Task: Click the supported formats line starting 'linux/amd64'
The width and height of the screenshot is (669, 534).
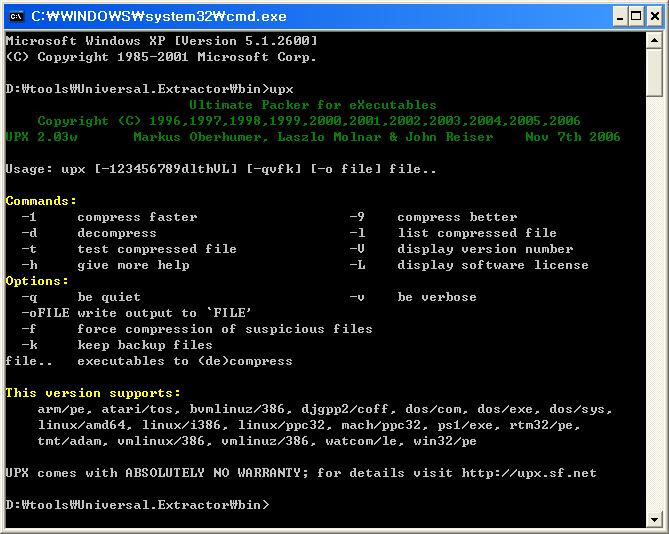Action: point(309,425)
